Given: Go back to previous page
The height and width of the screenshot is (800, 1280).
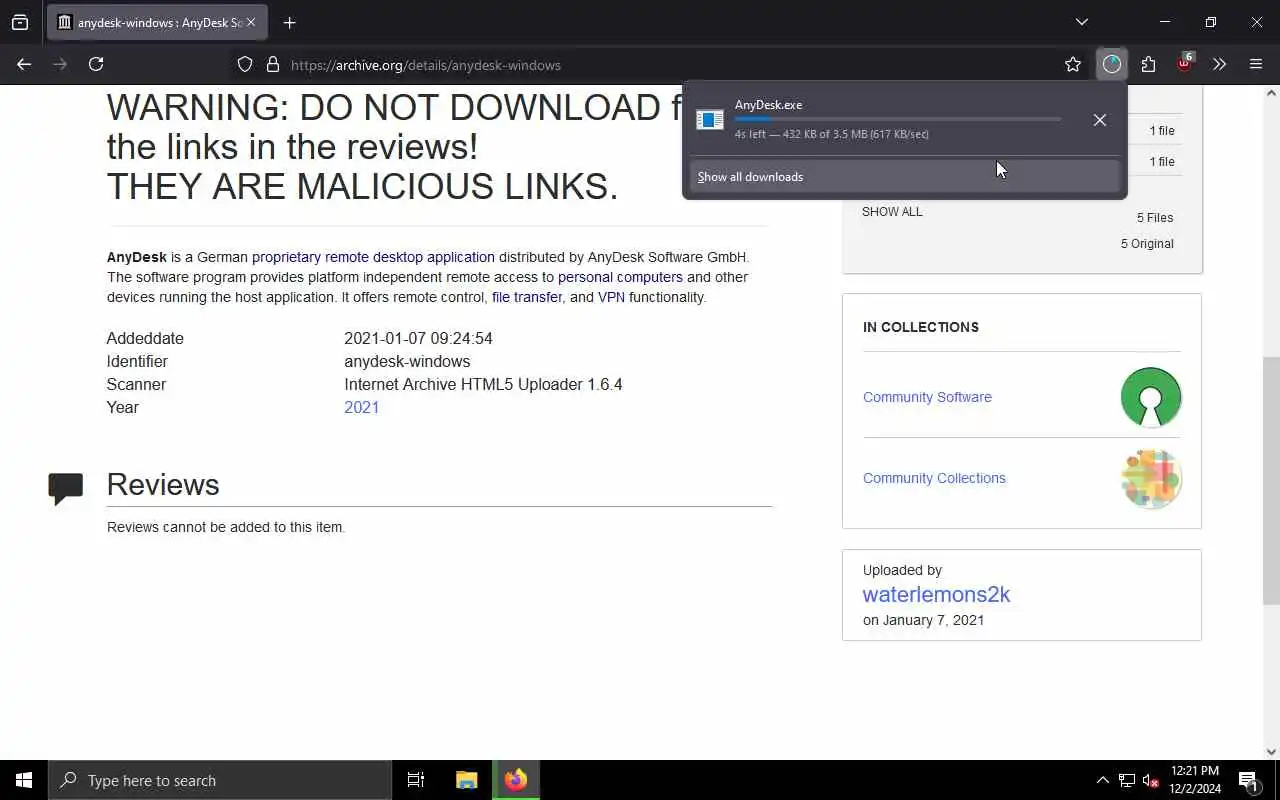Looking at the screenshot, I should 24,64.
